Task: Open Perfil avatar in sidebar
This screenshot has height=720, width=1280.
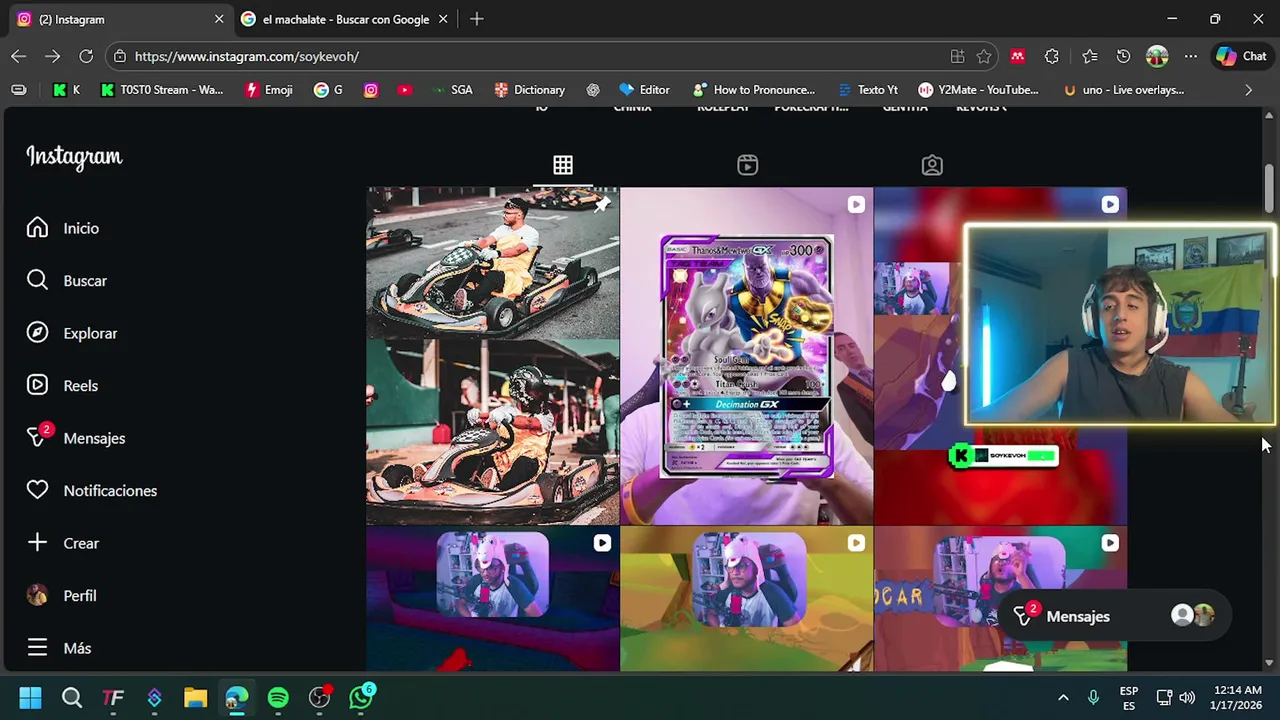Action: tap(37, 596)
